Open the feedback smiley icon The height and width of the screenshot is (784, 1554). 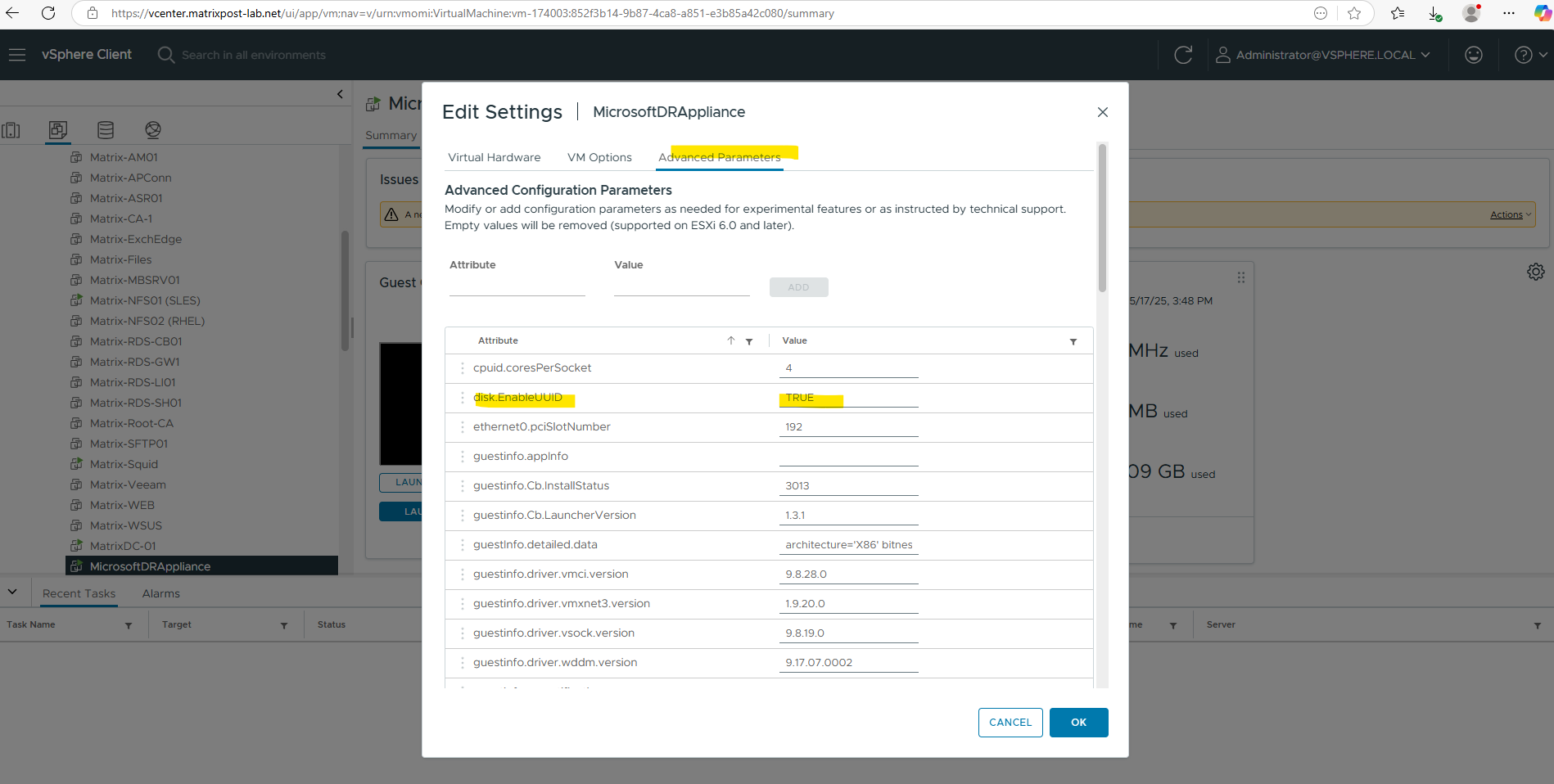click(1474, 55)
